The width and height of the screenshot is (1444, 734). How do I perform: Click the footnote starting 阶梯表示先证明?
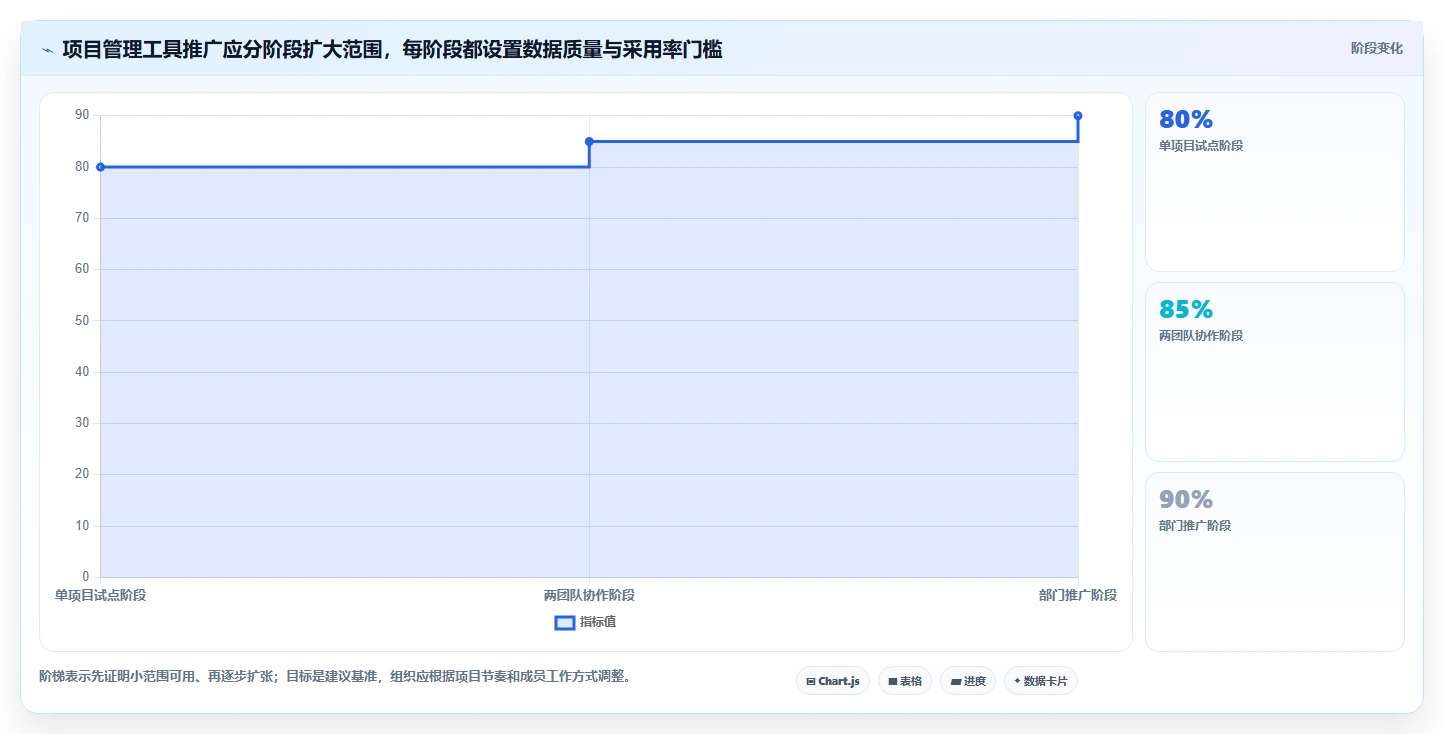coord(335,676)
